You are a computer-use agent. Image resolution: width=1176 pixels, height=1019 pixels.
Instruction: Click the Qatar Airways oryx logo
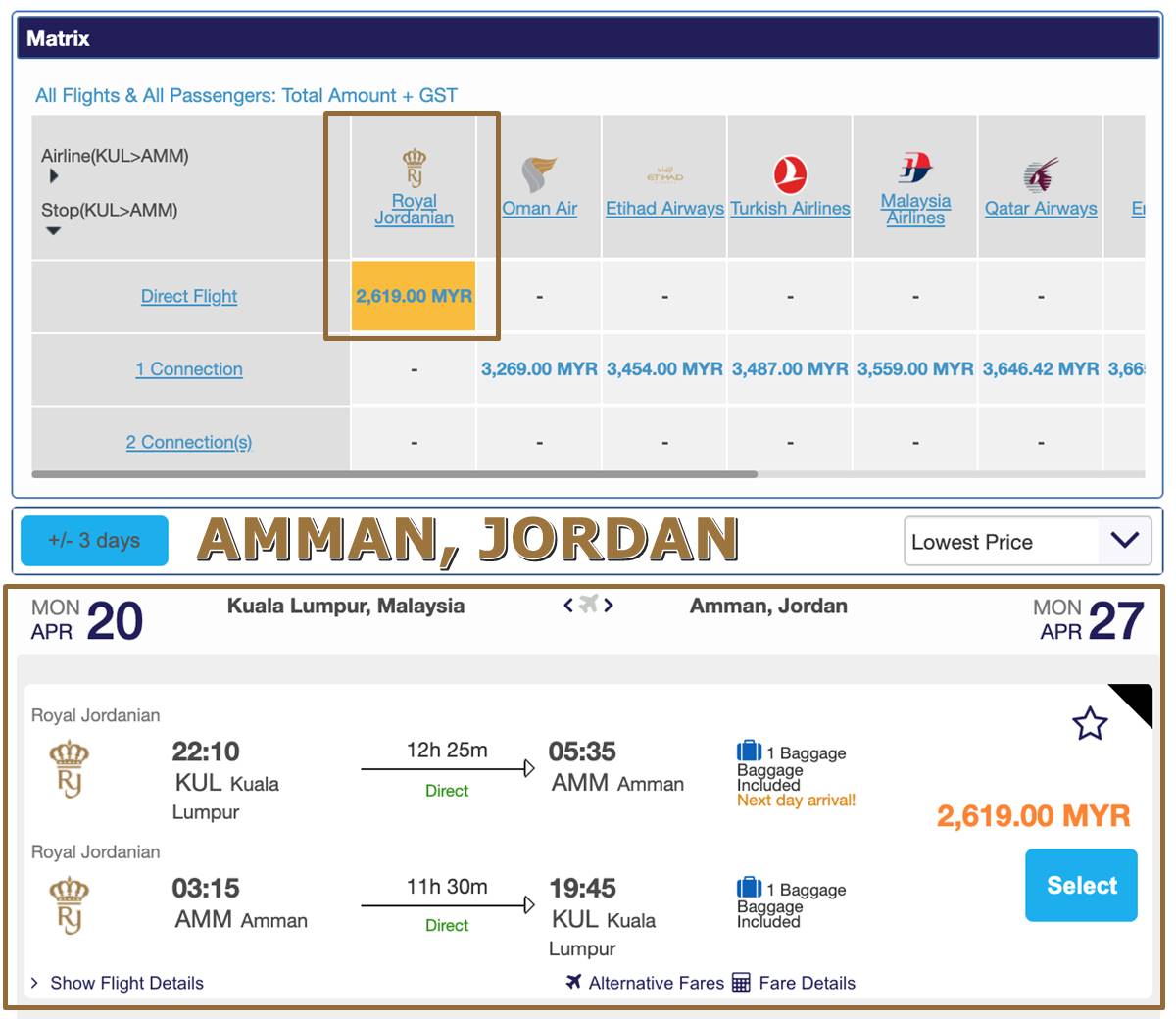coord(1041,175)
